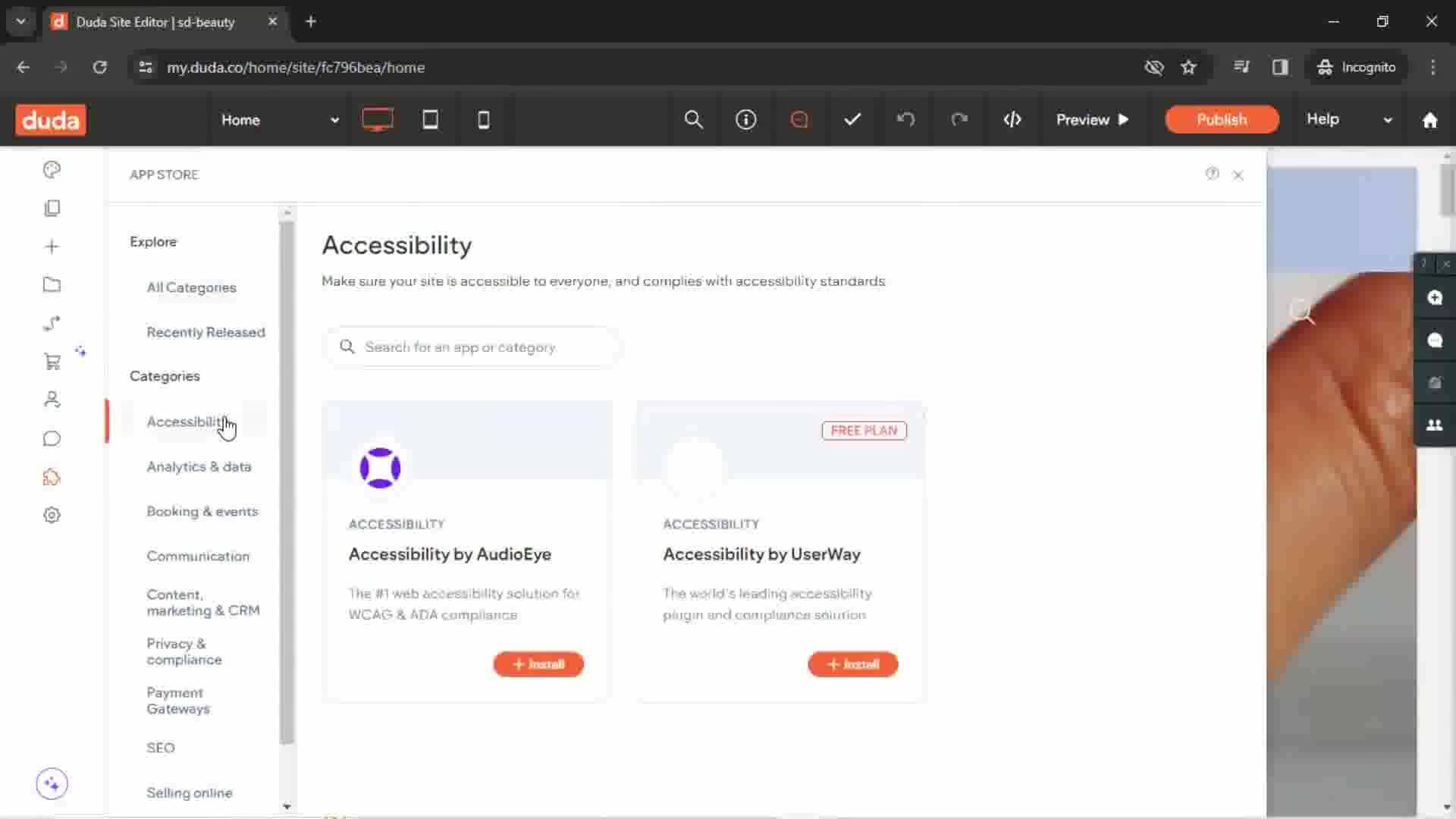
Task: Open the App Store puzzle icon
Action: (x=52, y=477)
